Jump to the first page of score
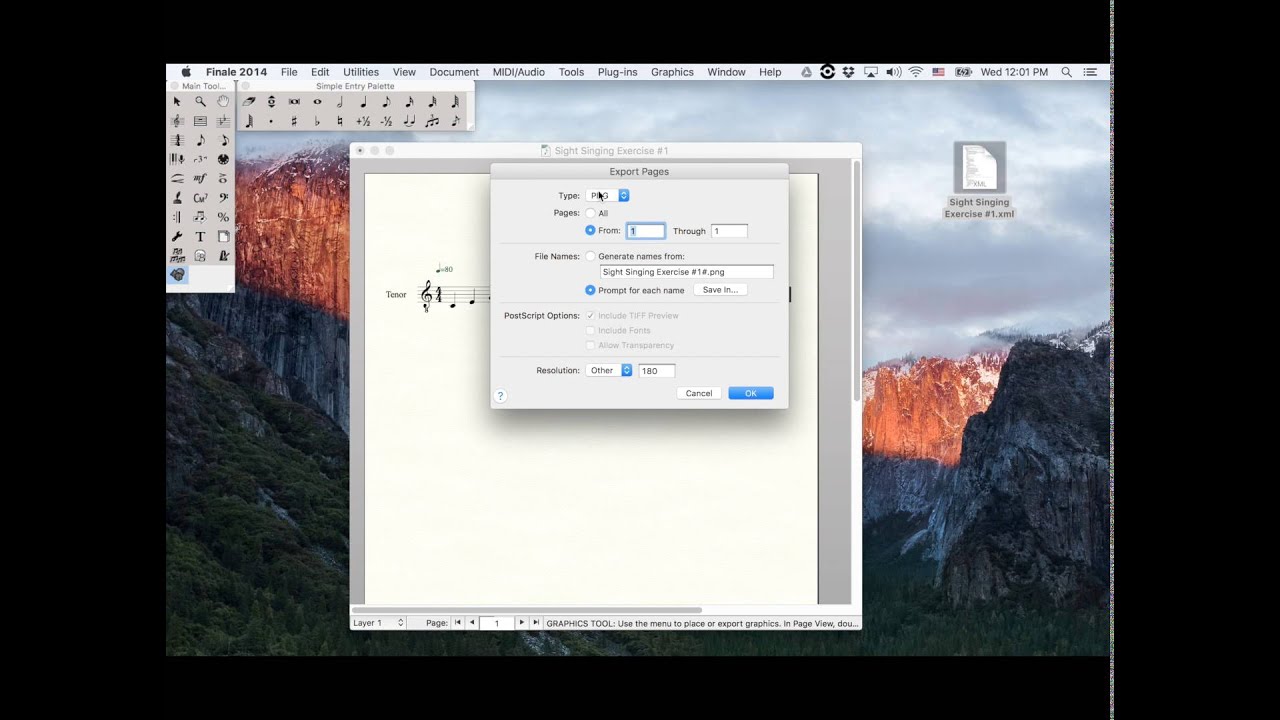The height and width of the screenshot is (720, 1280). pyautogui.click(x=458, y=623)
